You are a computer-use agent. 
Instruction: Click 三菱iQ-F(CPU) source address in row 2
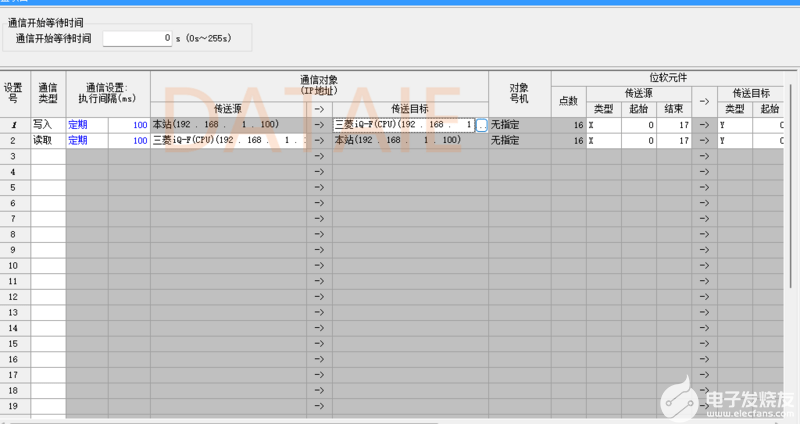[229, 140]
